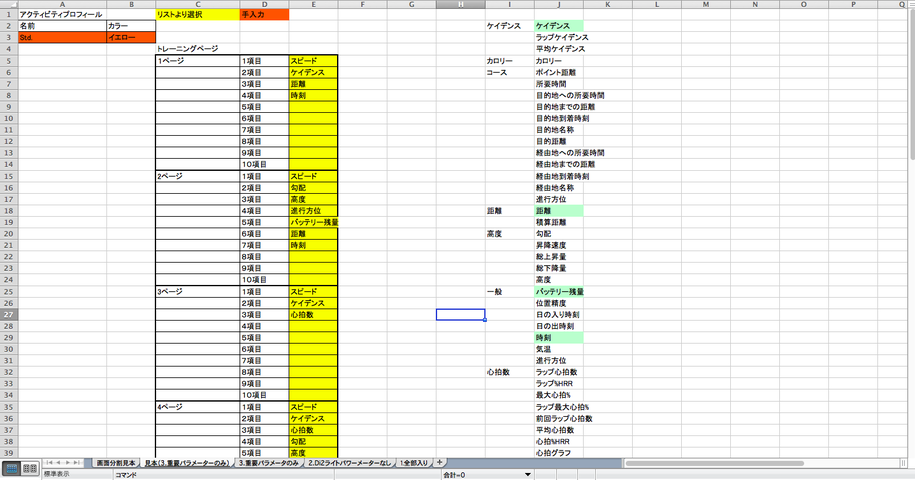Click the 名前 header cell
This screenshot has width=915, height=480.
click(62, 26)
